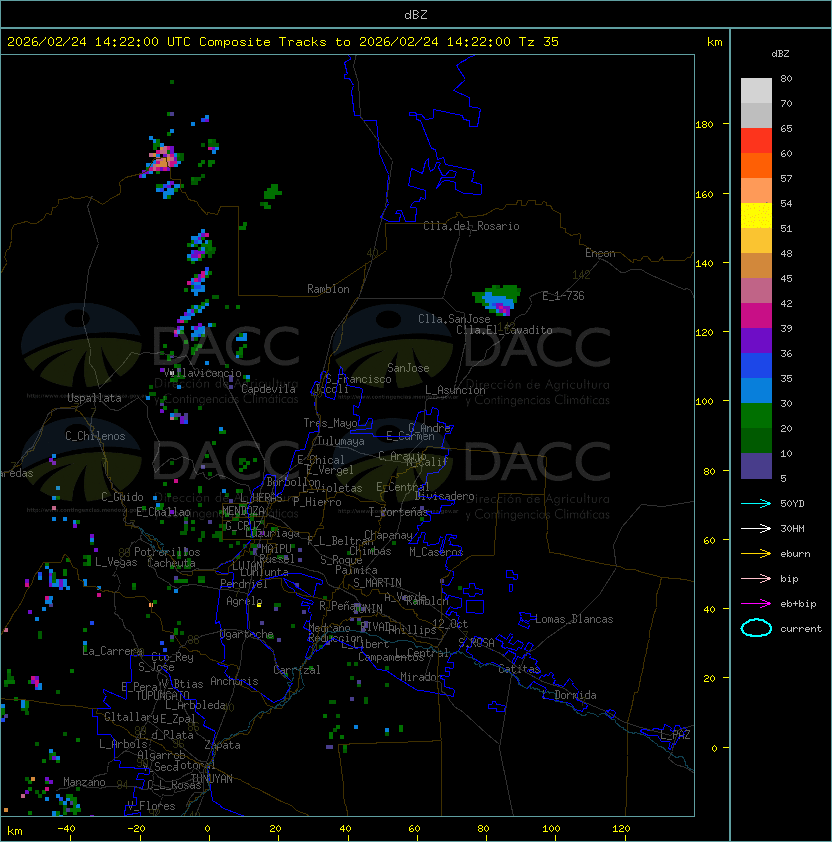Click the Perdriel map label

[244, 584]
